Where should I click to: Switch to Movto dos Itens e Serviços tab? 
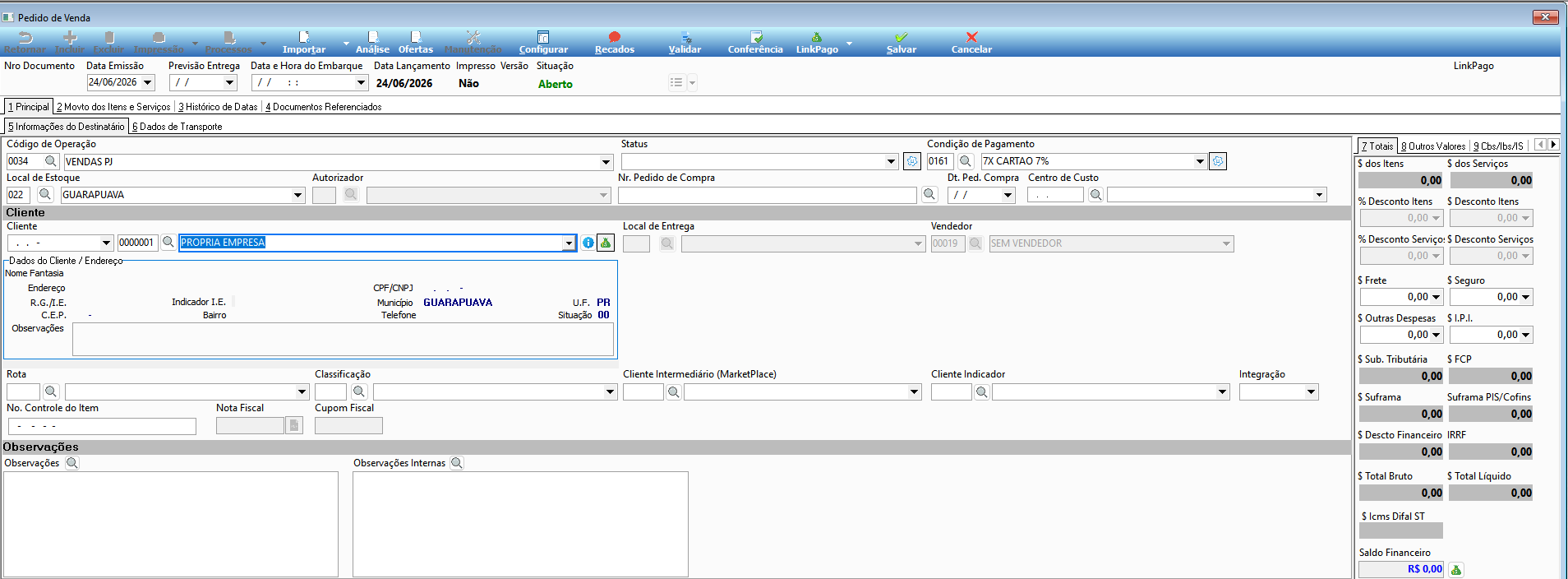pos(113,107)
